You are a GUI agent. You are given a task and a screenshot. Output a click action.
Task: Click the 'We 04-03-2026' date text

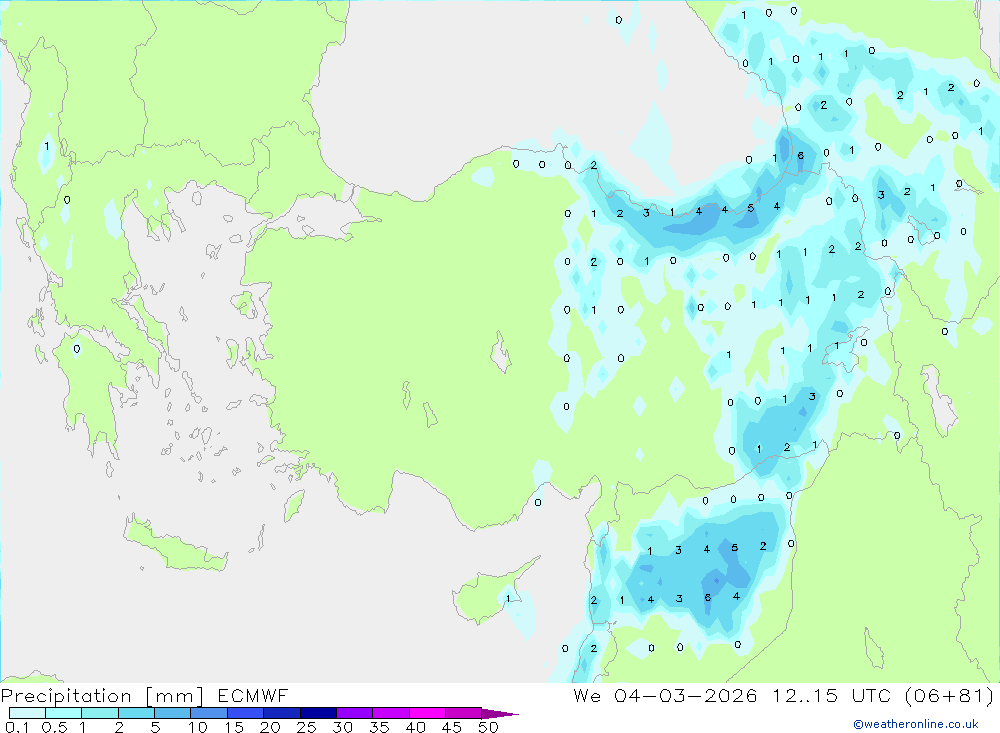click(665, 695)
